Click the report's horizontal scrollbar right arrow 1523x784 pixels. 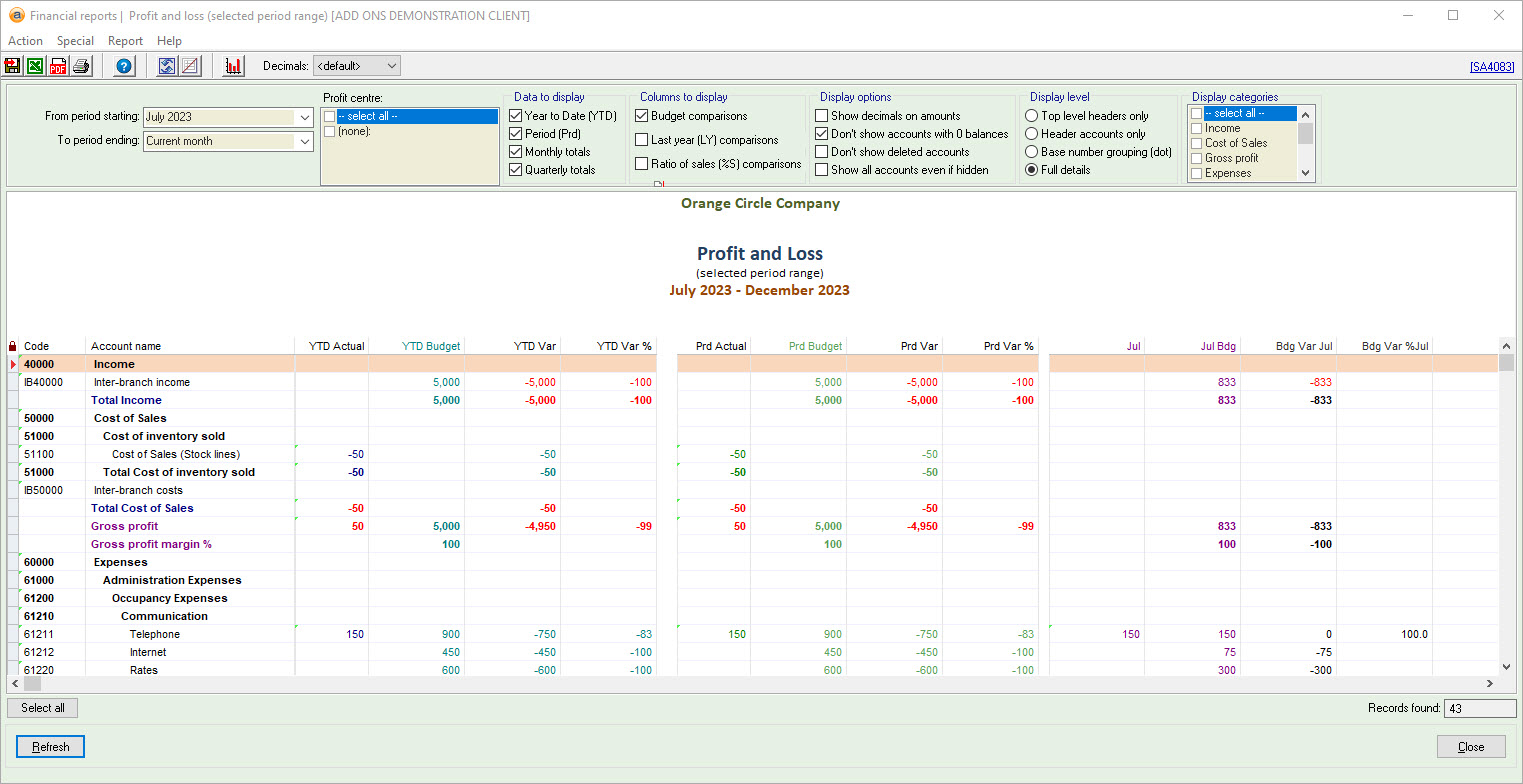1489,684
